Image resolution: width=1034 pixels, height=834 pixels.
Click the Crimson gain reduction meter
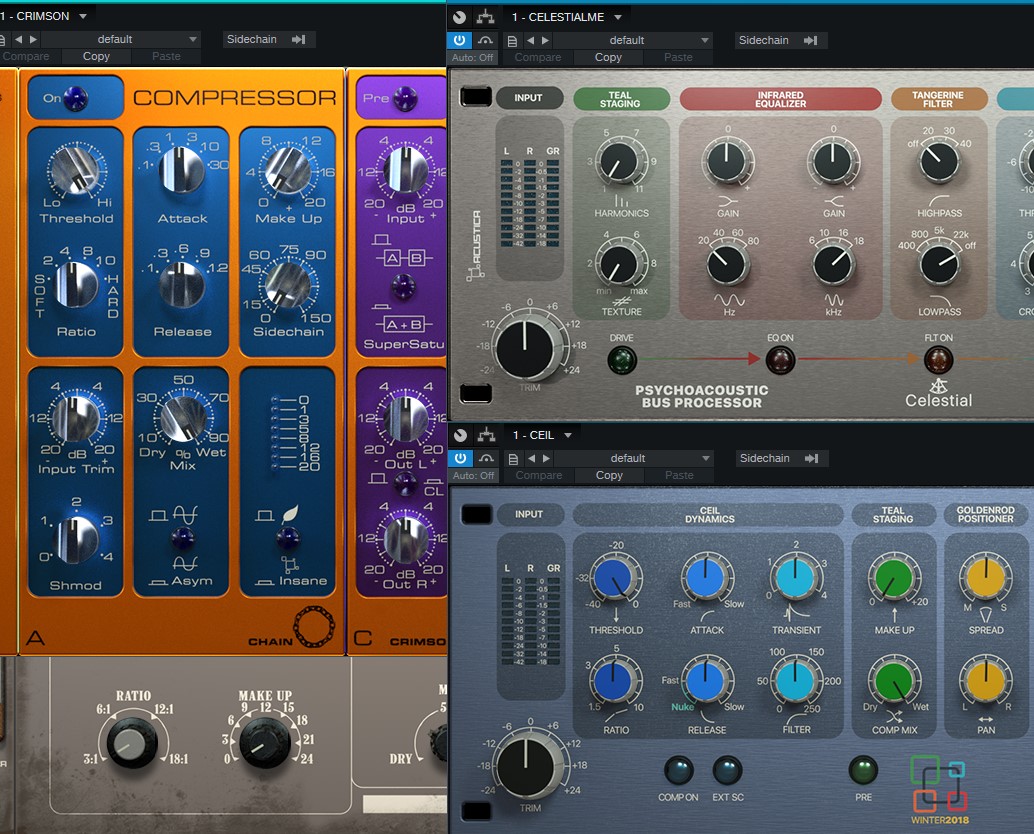[x=289, y=433]
